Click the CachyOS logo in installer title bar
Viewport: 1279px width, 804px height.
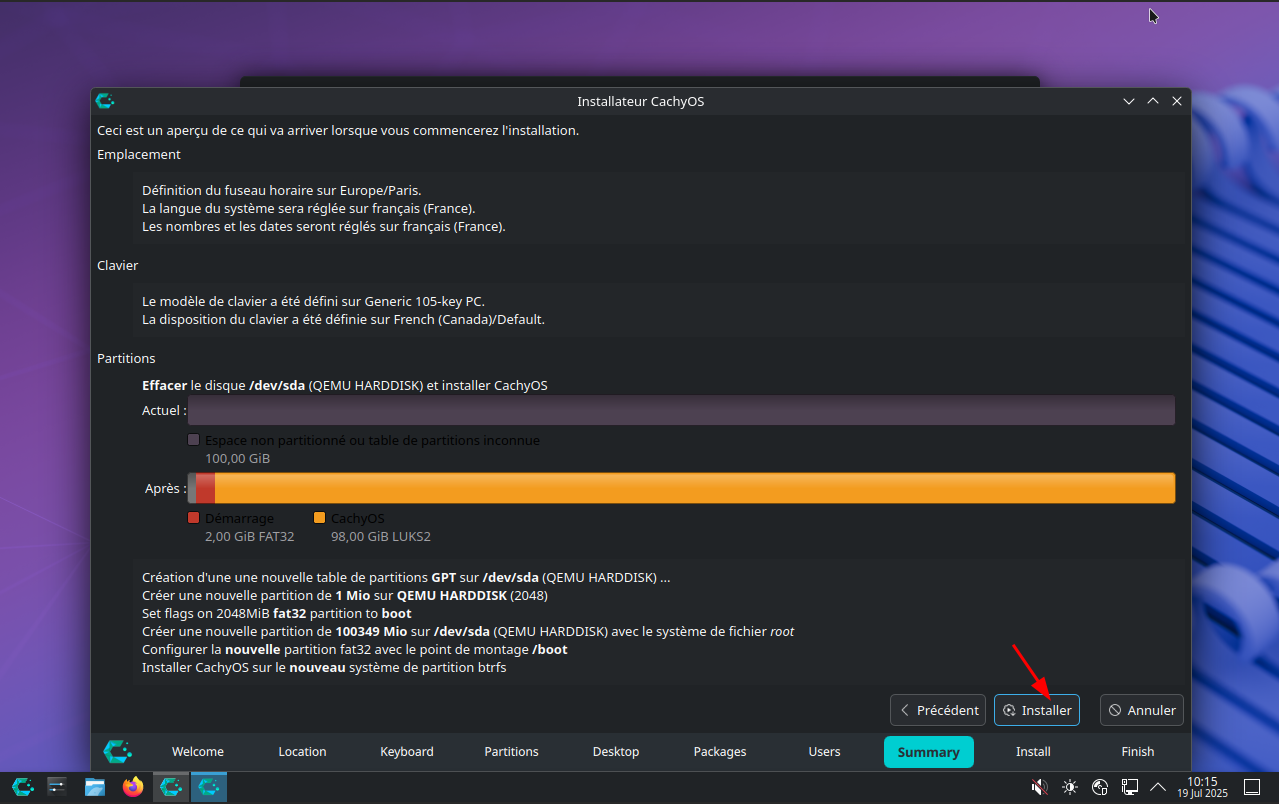tap(105, 101)
